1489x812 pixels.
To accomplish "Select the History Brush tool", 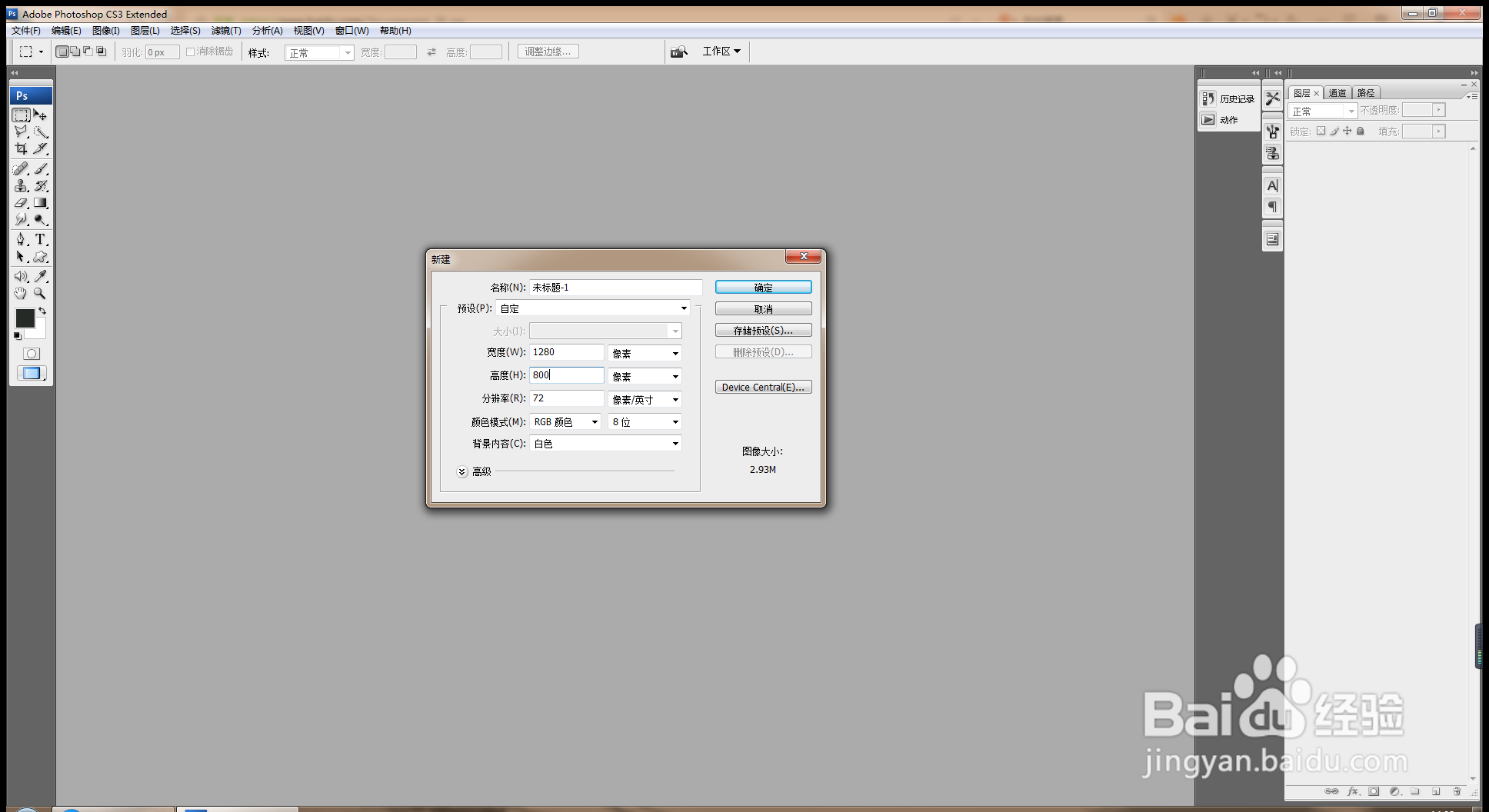I will click(41, 186).
